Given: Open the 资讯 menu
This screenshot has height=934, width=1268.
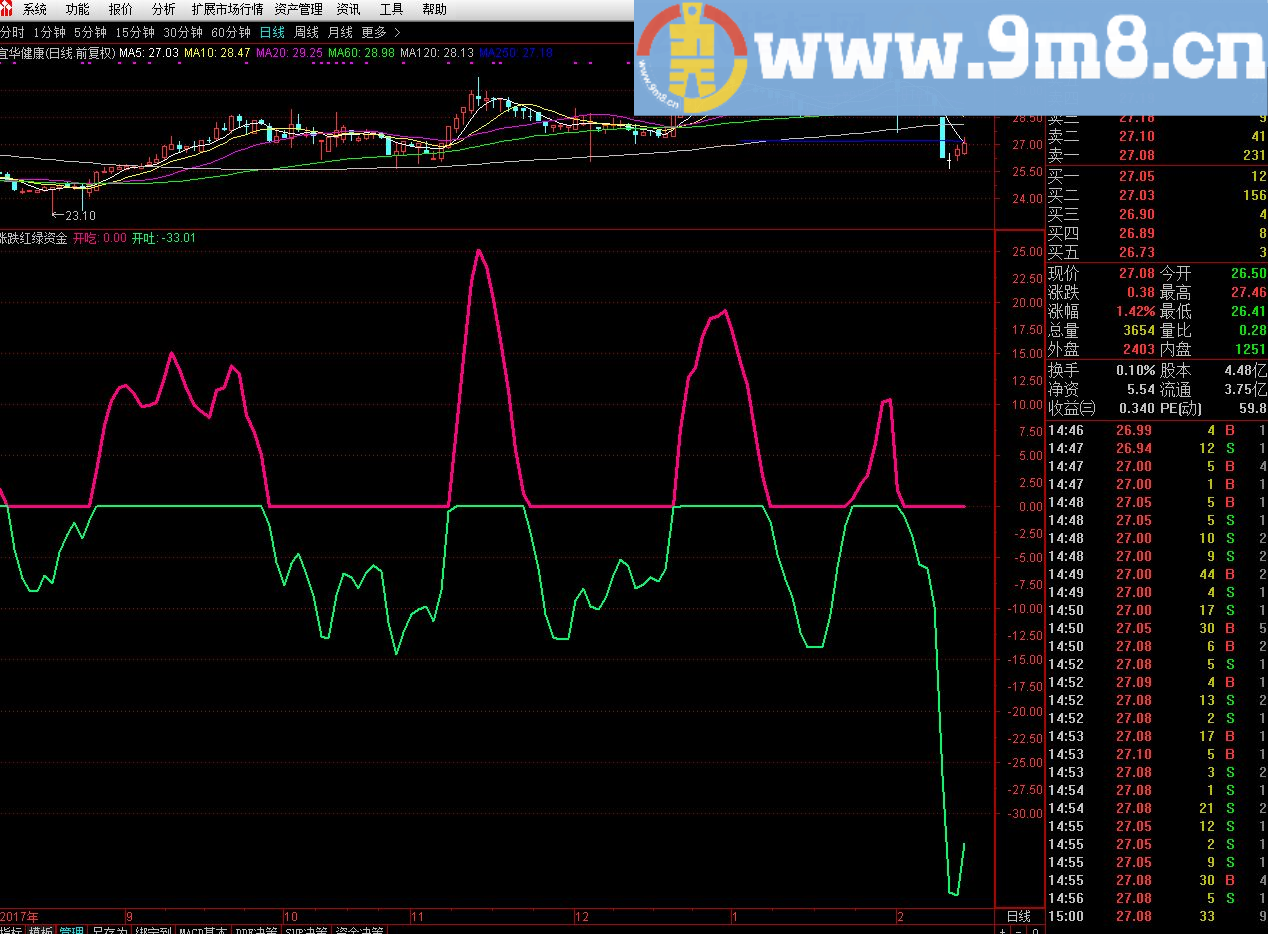Looking at the screenshot, I should [348, 9].
